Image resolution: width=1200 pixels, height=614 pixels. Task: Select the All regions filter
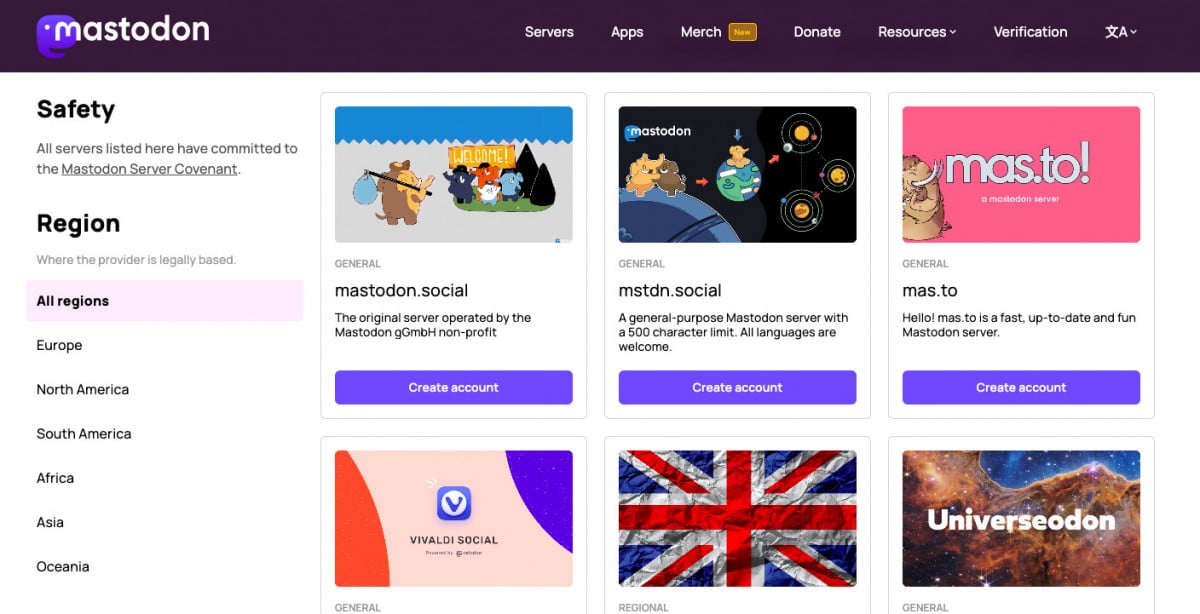tap(73, 301)
